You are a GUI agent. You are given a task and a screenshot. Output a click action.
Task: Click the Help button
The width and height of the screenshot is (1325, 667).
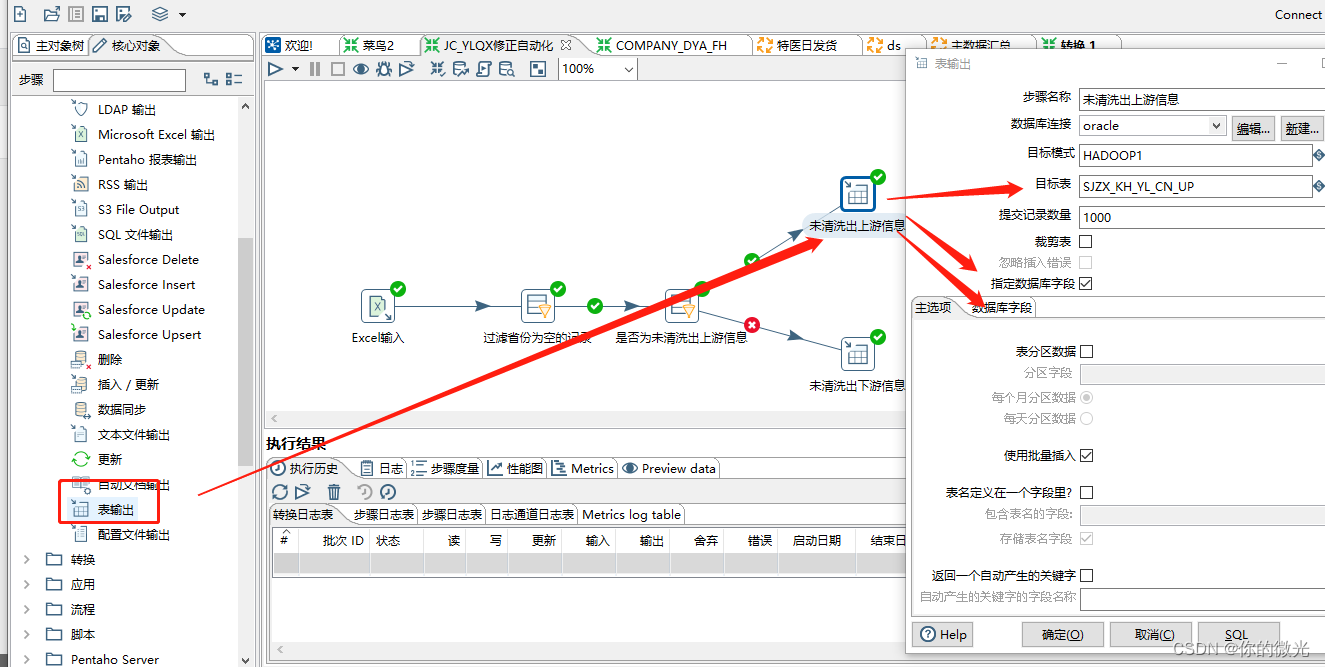coord(945,634)
